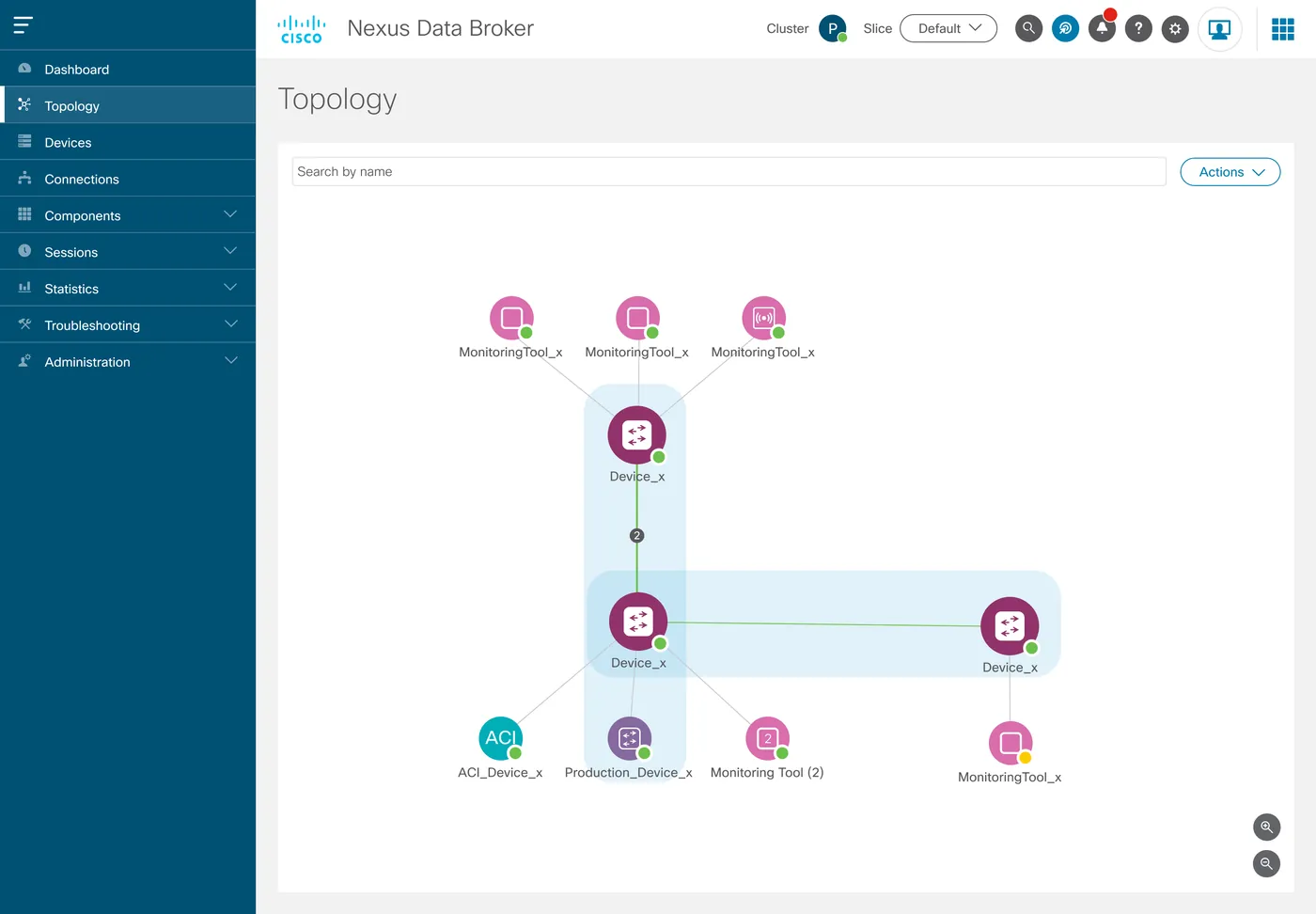Zoom in on the topology map
The height and width of the screenshot is (914, 1316).
point(1267,827)
